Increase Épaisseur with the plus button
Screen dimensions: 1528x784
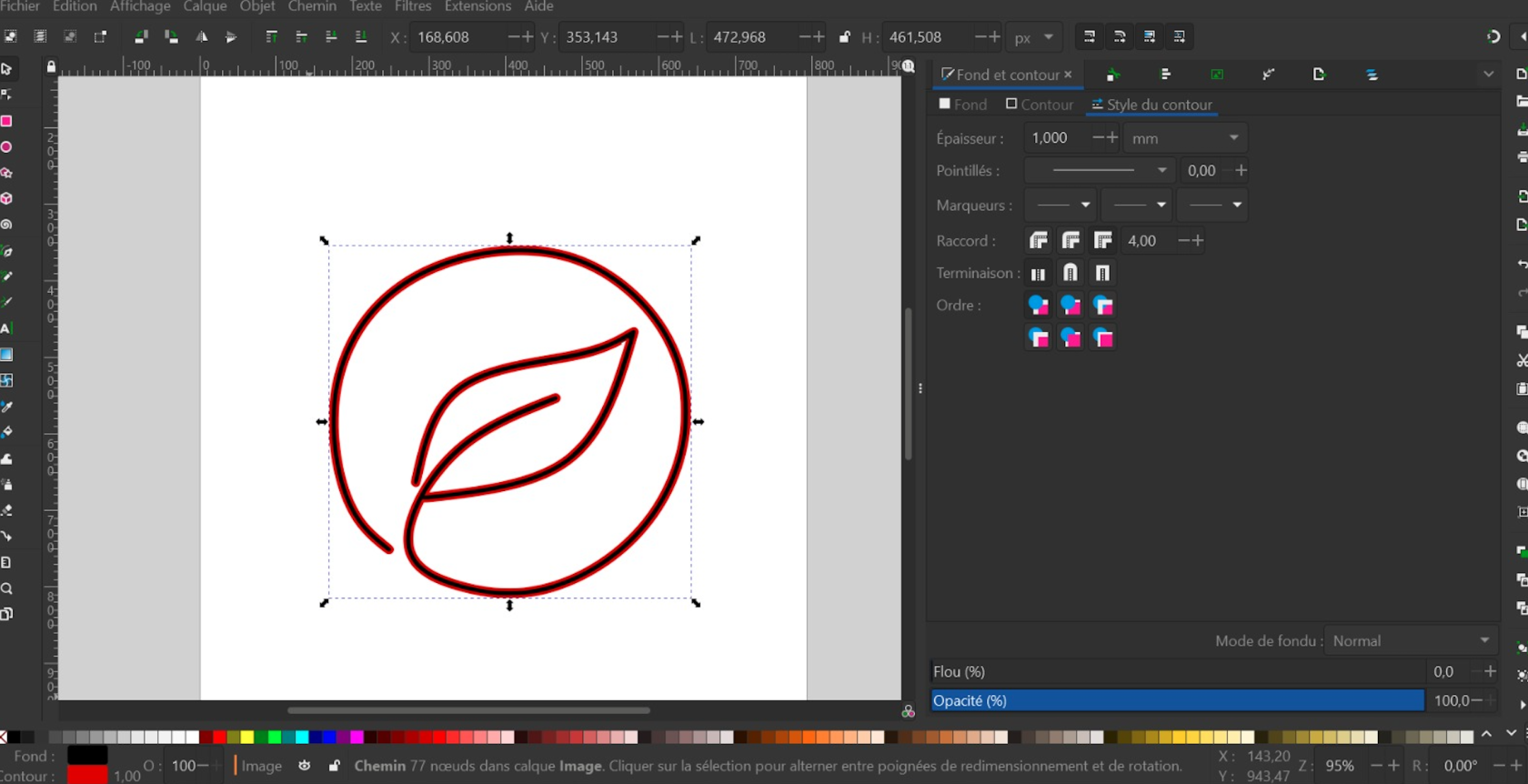[x=1111, y=137]
